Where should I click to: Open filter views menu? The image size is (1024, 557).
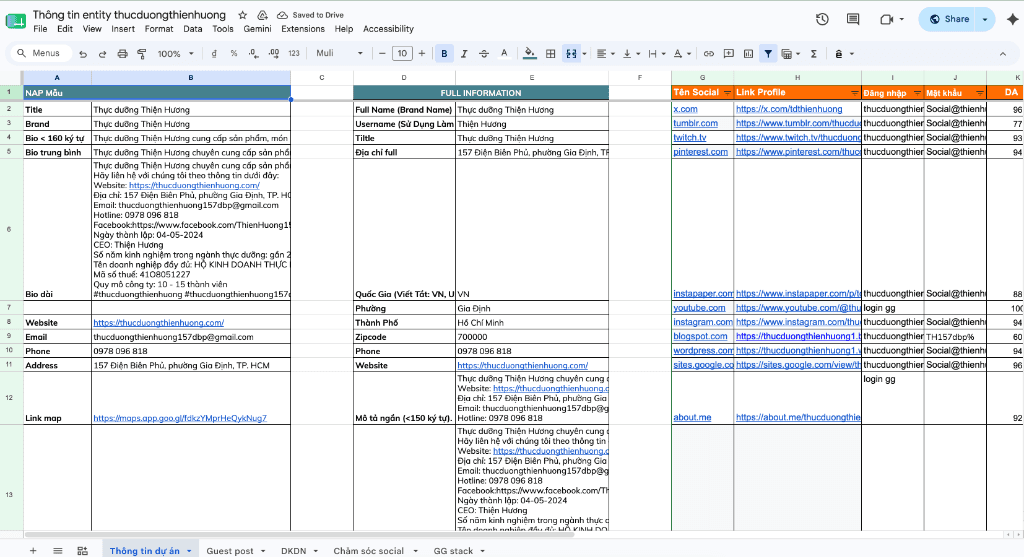tap(790, 54)
